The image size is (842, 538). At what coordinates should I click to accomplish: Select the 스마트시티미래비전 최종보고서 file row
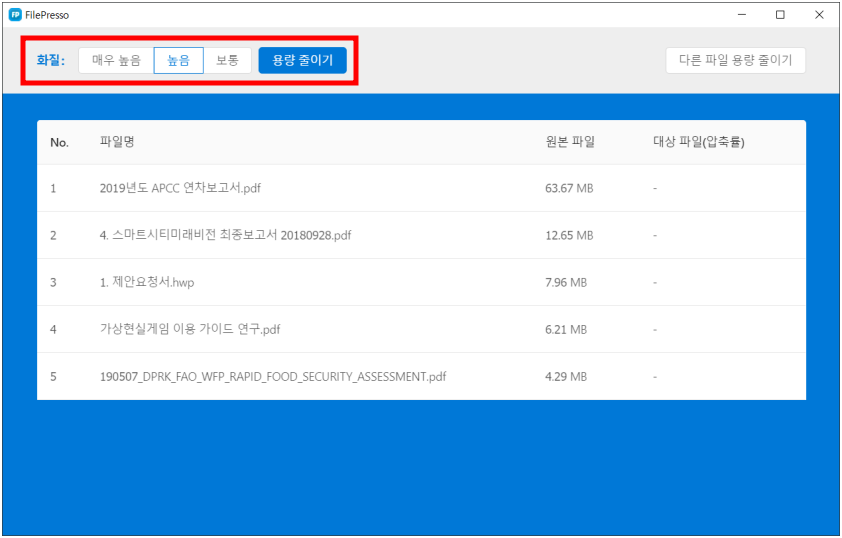pos(225,235)
